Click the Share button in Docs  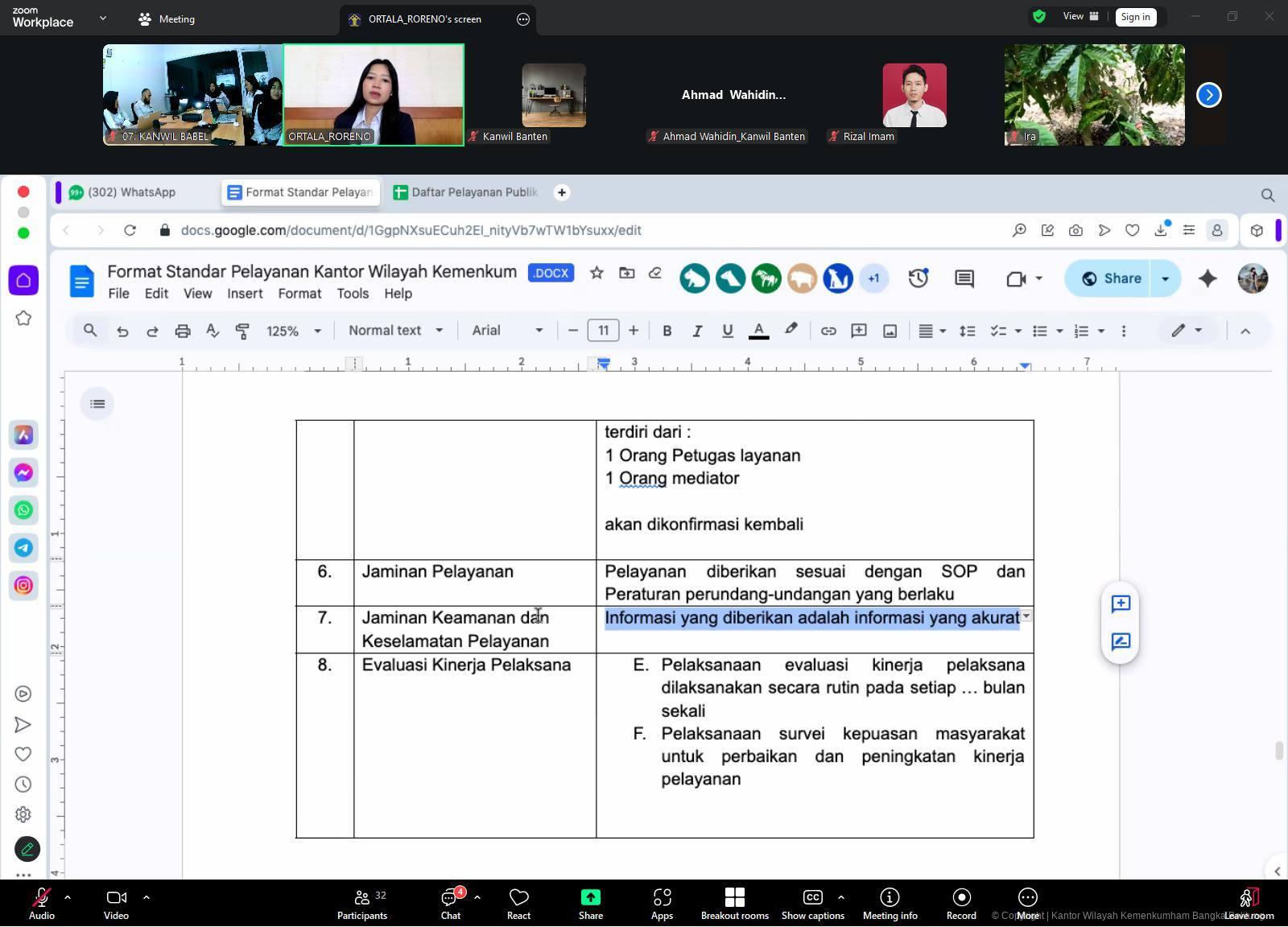1112,278
